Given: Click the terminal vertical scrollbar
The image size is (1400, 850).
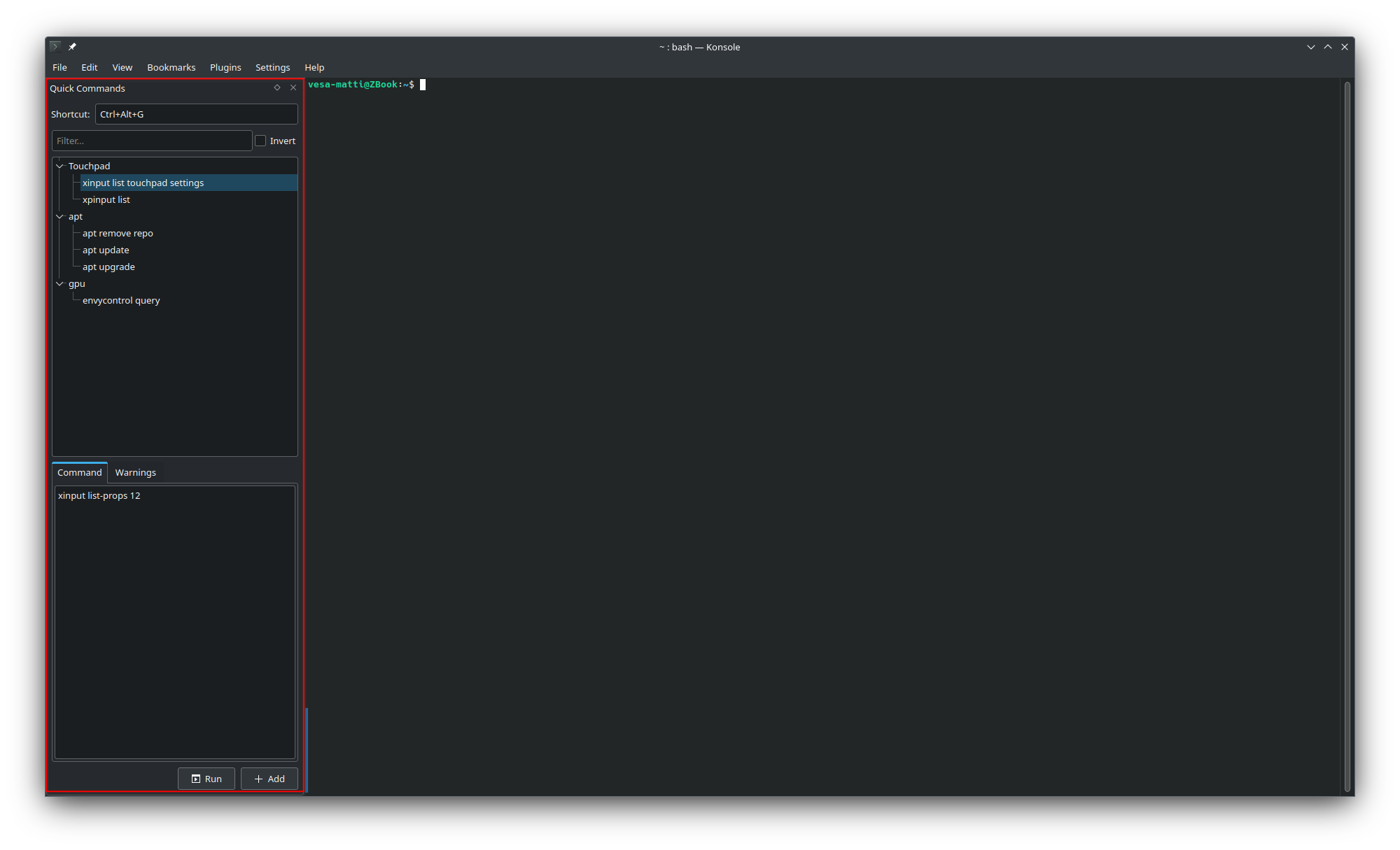Looking at the screenshot, I should point(1347,437).
